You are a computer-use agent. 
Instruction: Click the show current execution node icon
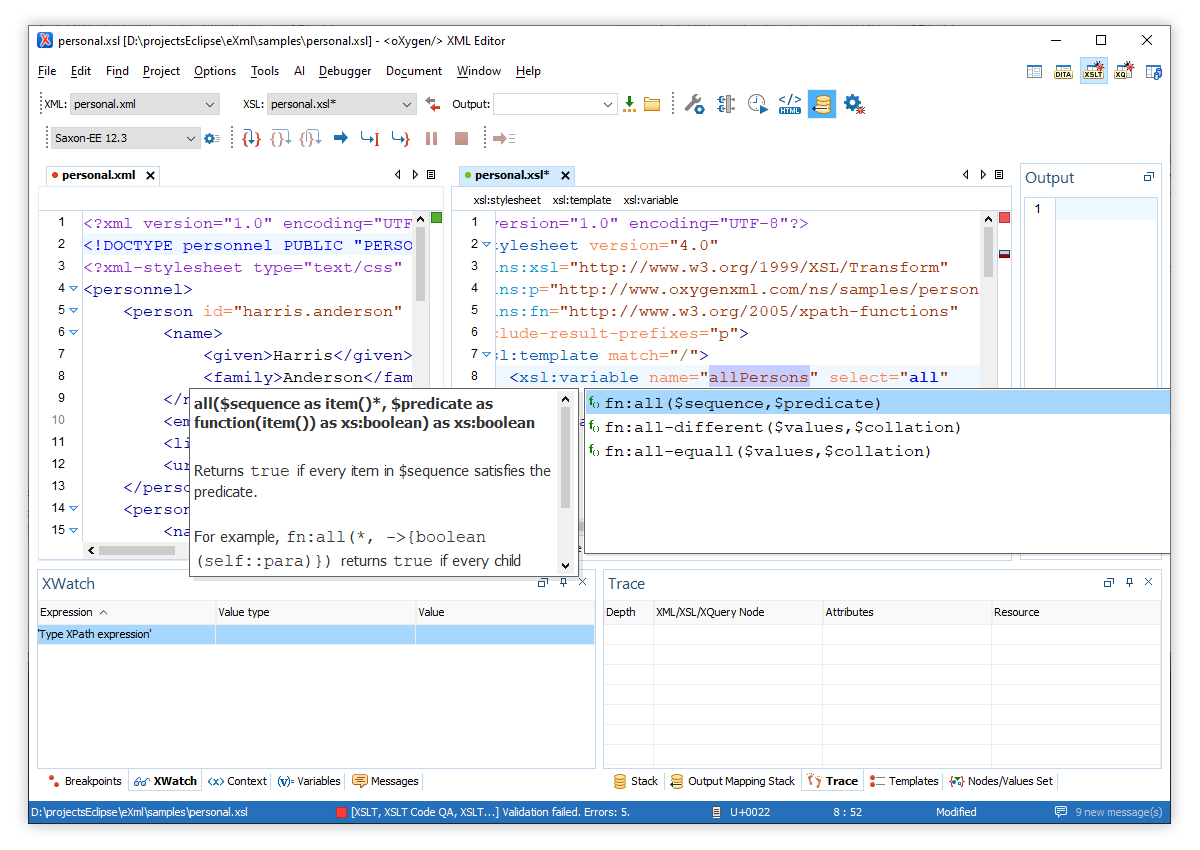click(504, 138)
